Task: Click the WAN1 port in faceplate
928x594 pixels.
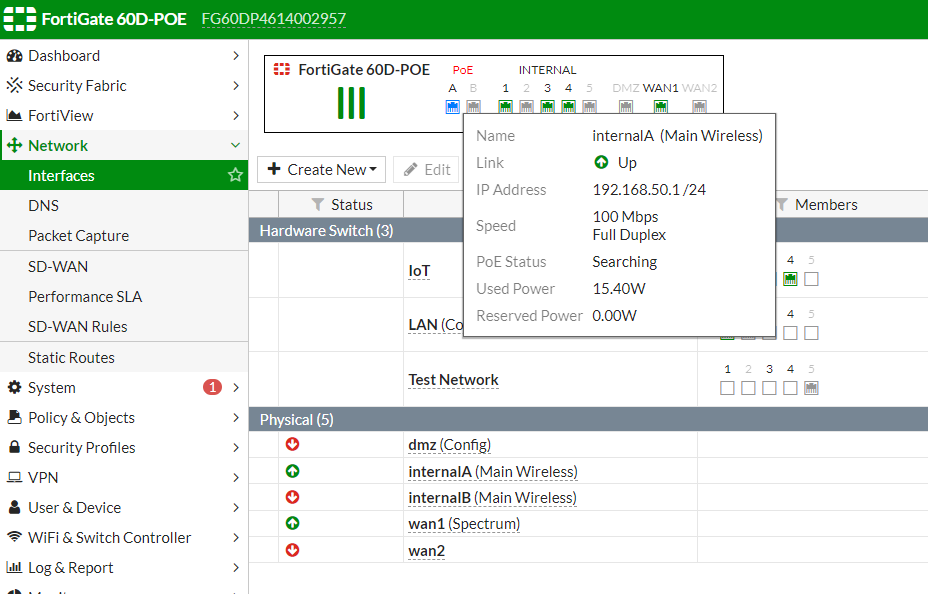Action: 660,106
